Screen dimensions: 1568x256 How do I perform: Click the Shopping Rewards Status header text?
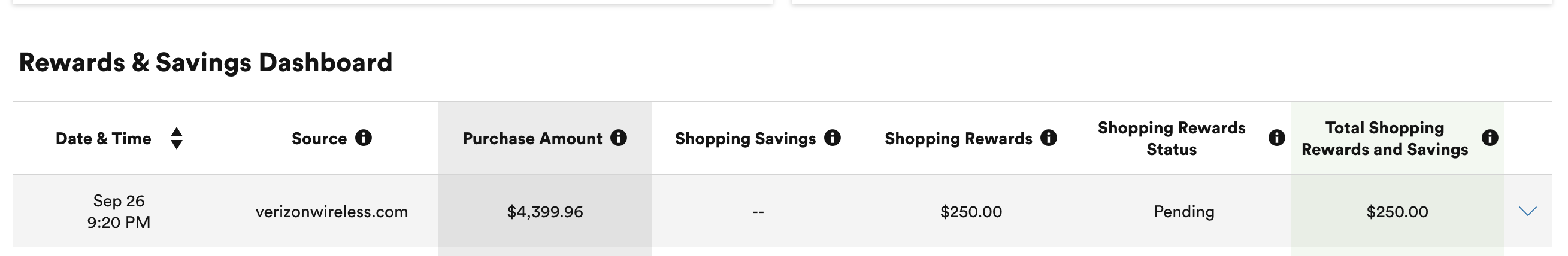click(x=1171, y=139)
